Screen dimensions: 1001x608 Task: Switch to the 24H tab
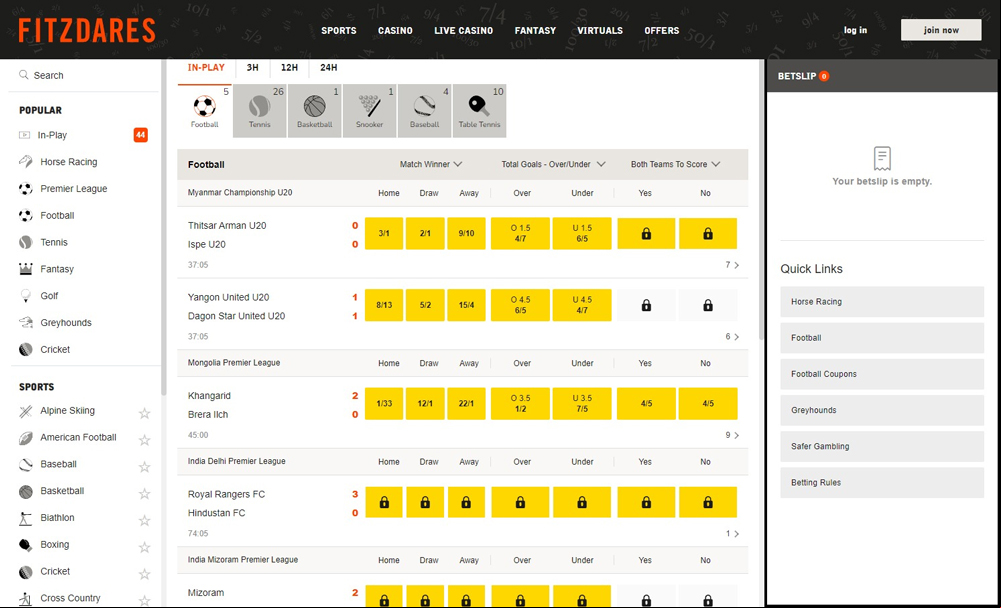329,68
